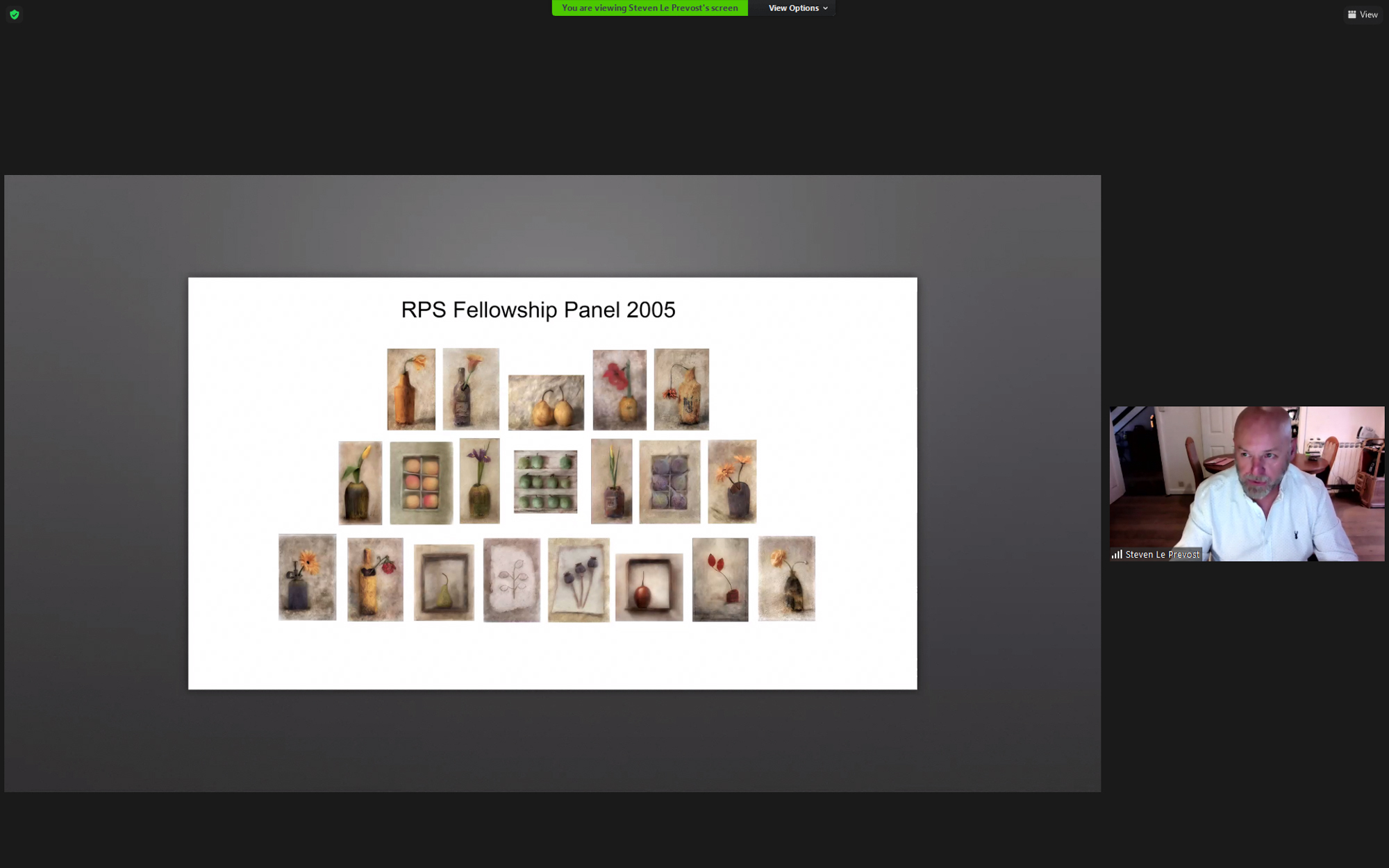Select the purple iris in vase photo
The image size is (1389, 868).
pyautogui.click(x=479, y=481)
